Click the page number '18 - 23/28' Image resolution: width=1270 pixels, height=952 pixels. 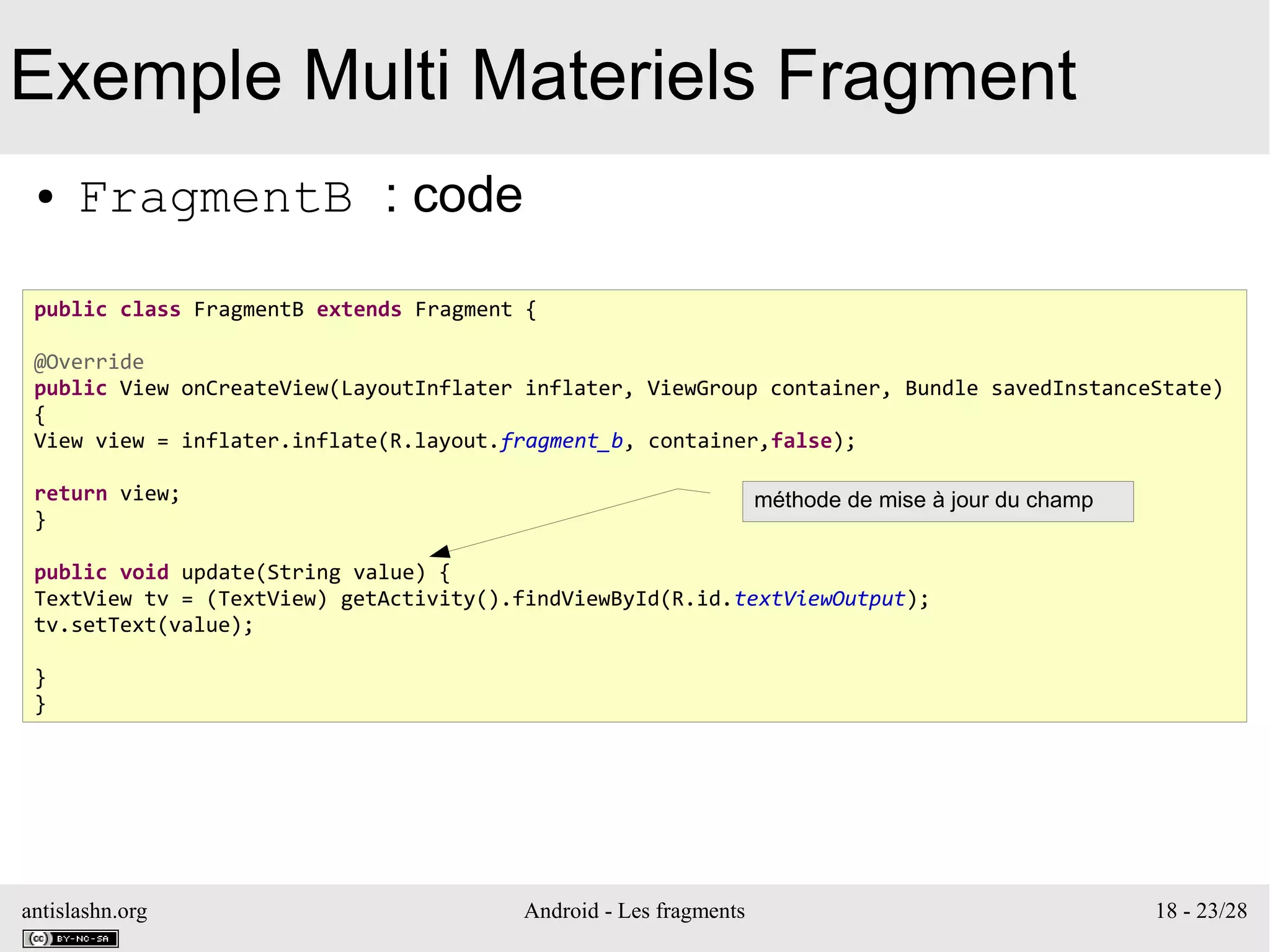[x=1201, y=910]
